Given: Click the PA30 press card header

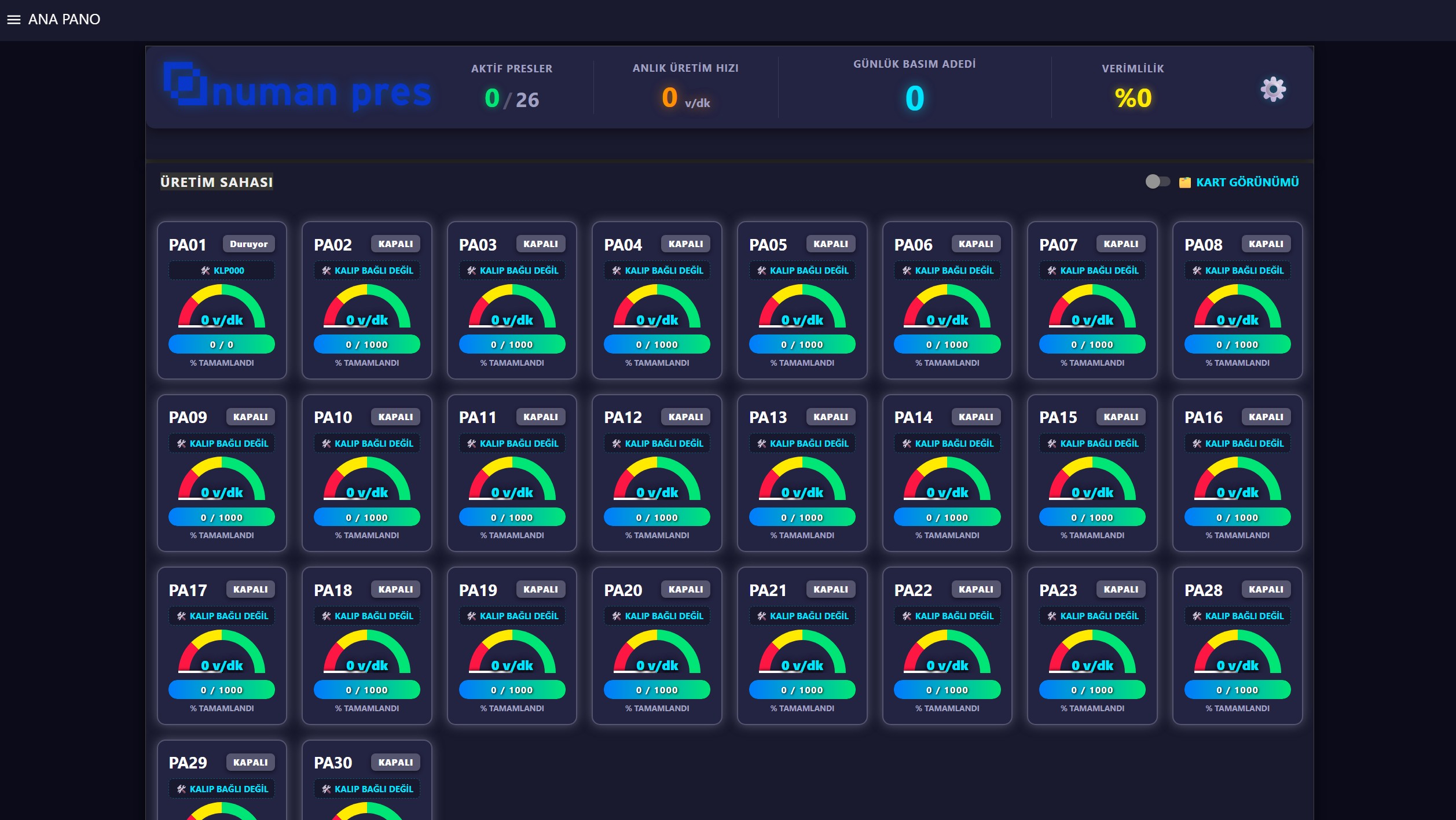Looking at the screenshot, I should (332, 763).
